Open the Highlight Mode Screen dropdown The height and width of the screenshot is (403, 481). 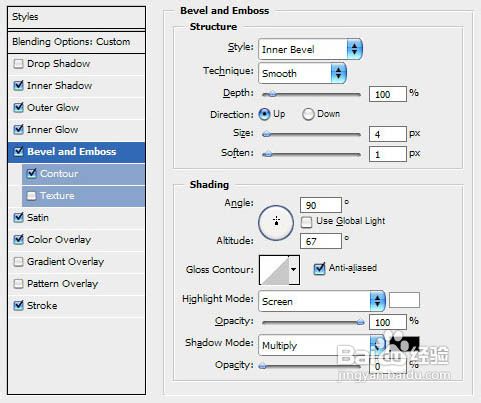322,301
